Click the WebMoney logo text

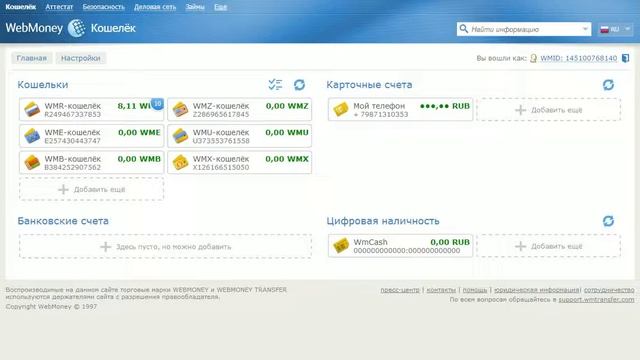click(x=34, y=28)
